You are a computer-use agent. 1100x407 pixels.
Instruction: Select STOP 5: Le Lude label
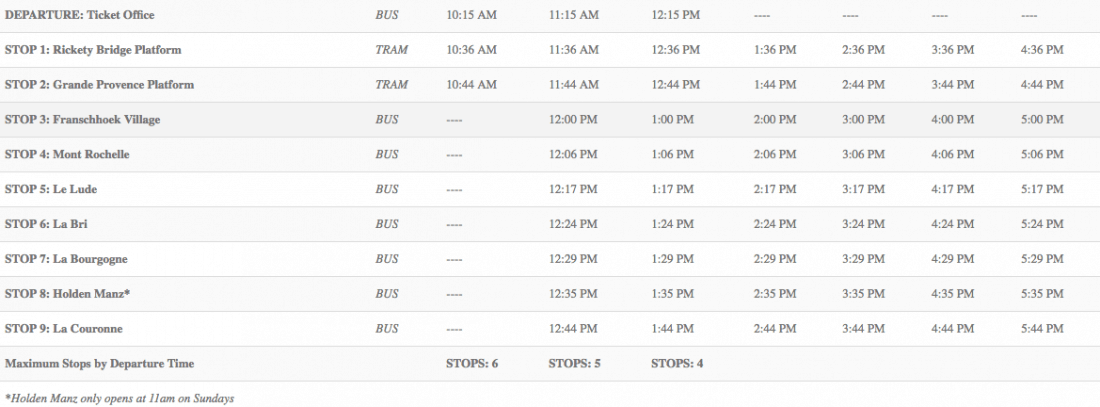pos(51,189)
